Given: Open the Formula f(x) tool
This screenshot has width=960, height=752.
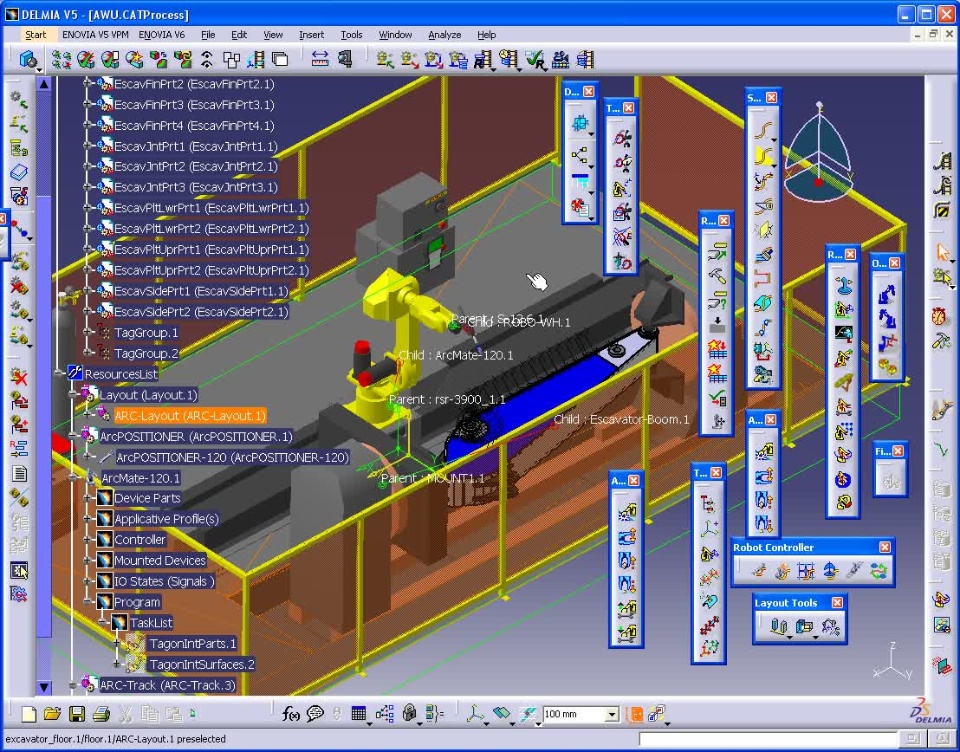Looking at the screenshot, I should point(291,713).
